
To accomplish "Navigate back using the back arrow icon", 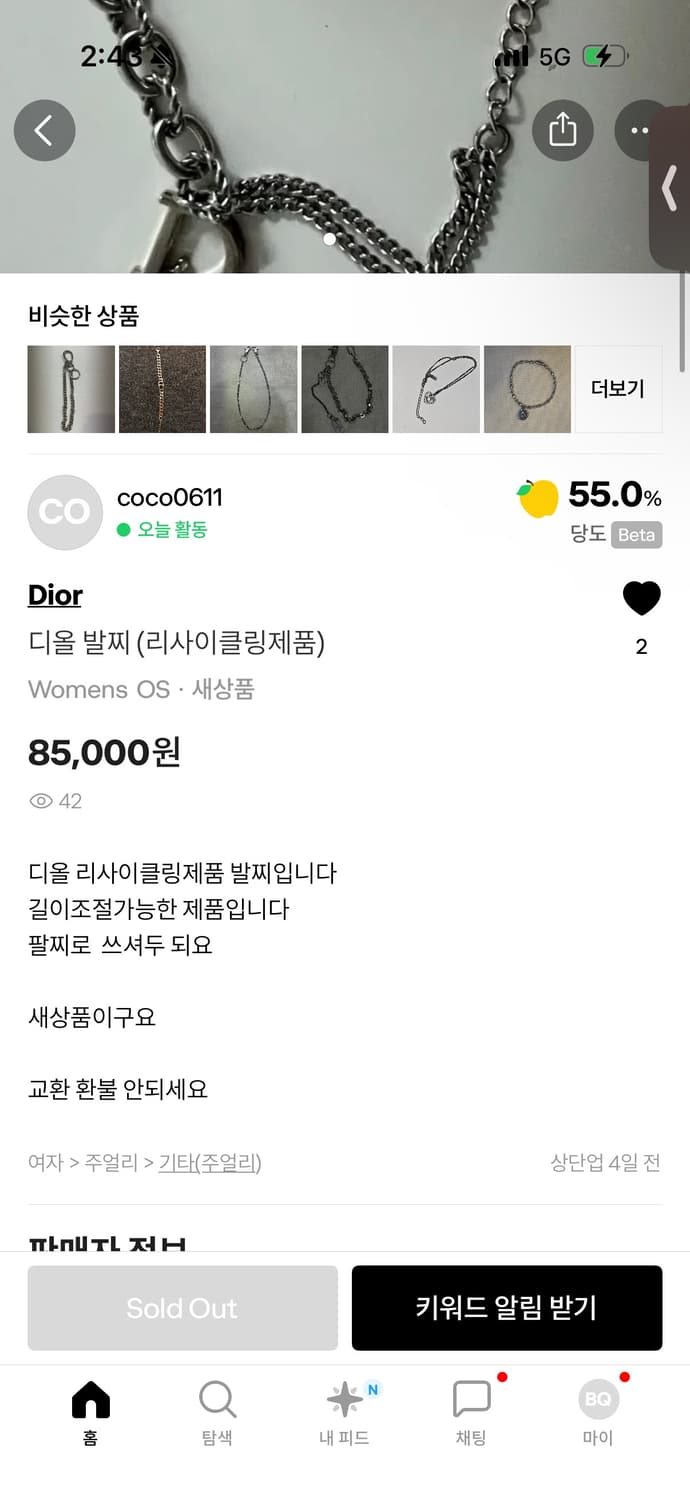I will tap(44, 131).
